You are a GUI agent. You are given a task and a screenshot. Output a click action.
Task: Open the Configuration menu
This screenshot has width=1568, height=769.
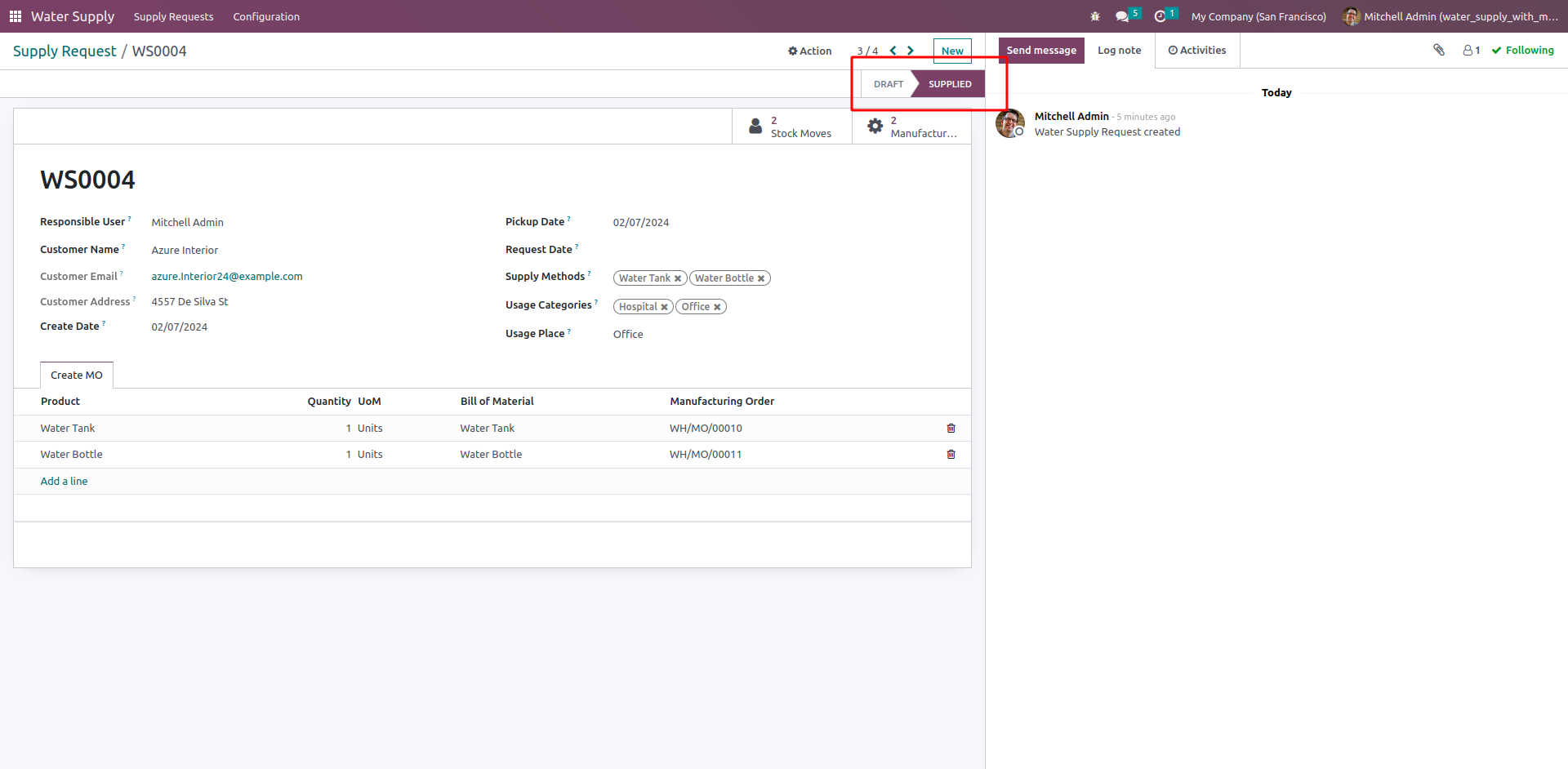pos(266,16)
